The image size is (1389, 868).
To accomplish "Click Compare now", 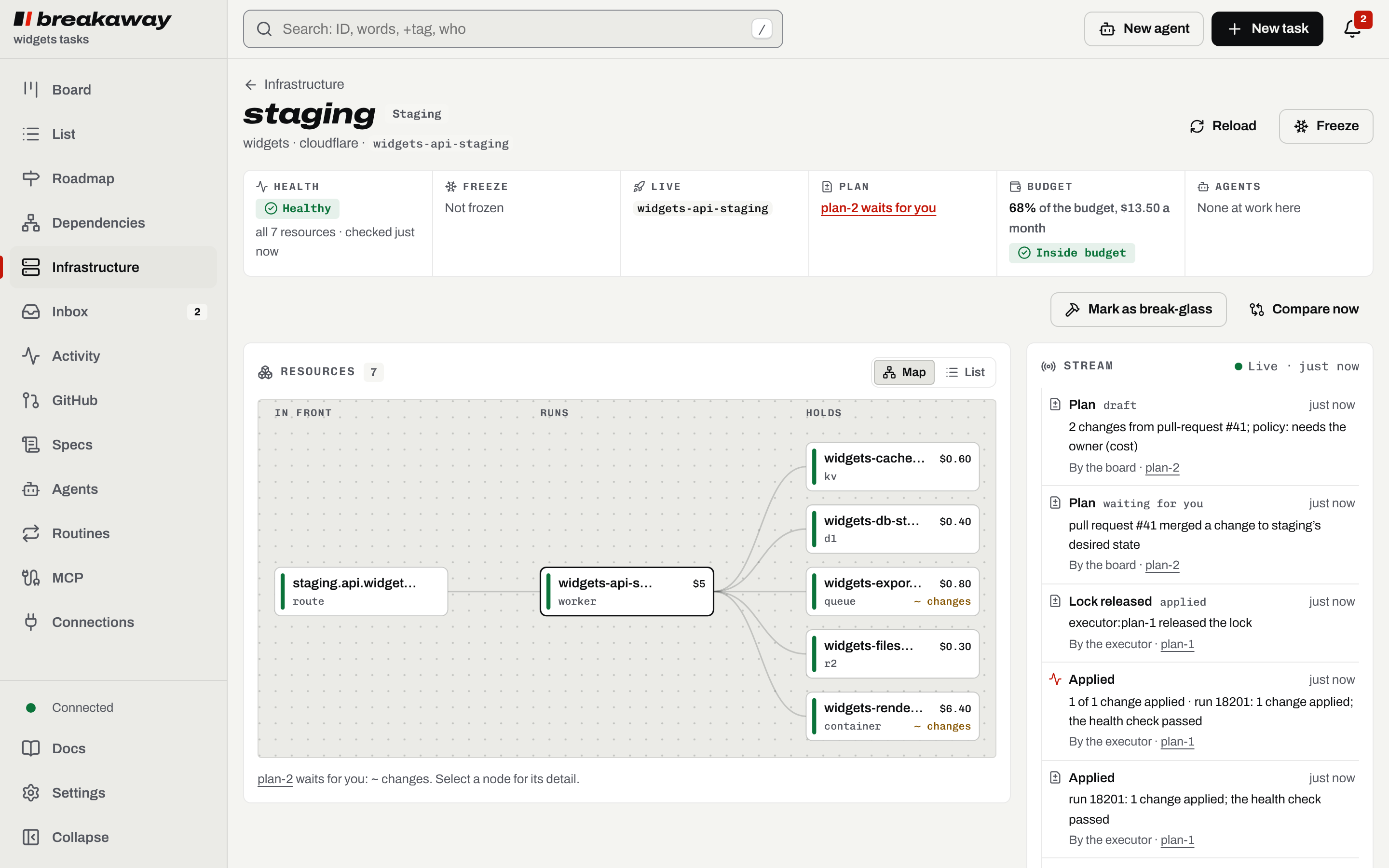I will 1304,310.
